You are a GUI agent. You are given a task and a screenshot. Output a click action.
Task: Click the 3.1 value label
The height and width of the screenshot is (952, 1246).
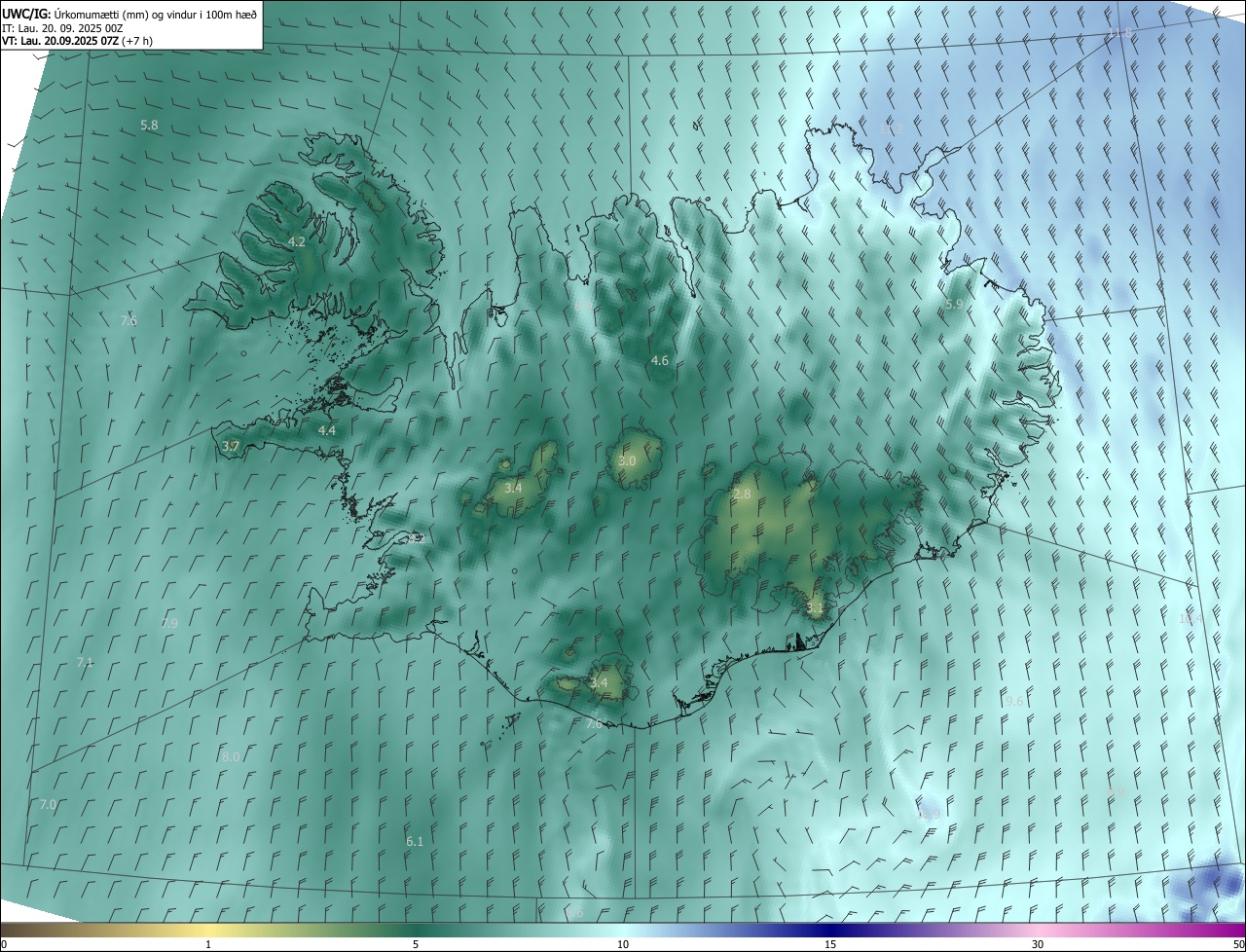pos(816,608)
